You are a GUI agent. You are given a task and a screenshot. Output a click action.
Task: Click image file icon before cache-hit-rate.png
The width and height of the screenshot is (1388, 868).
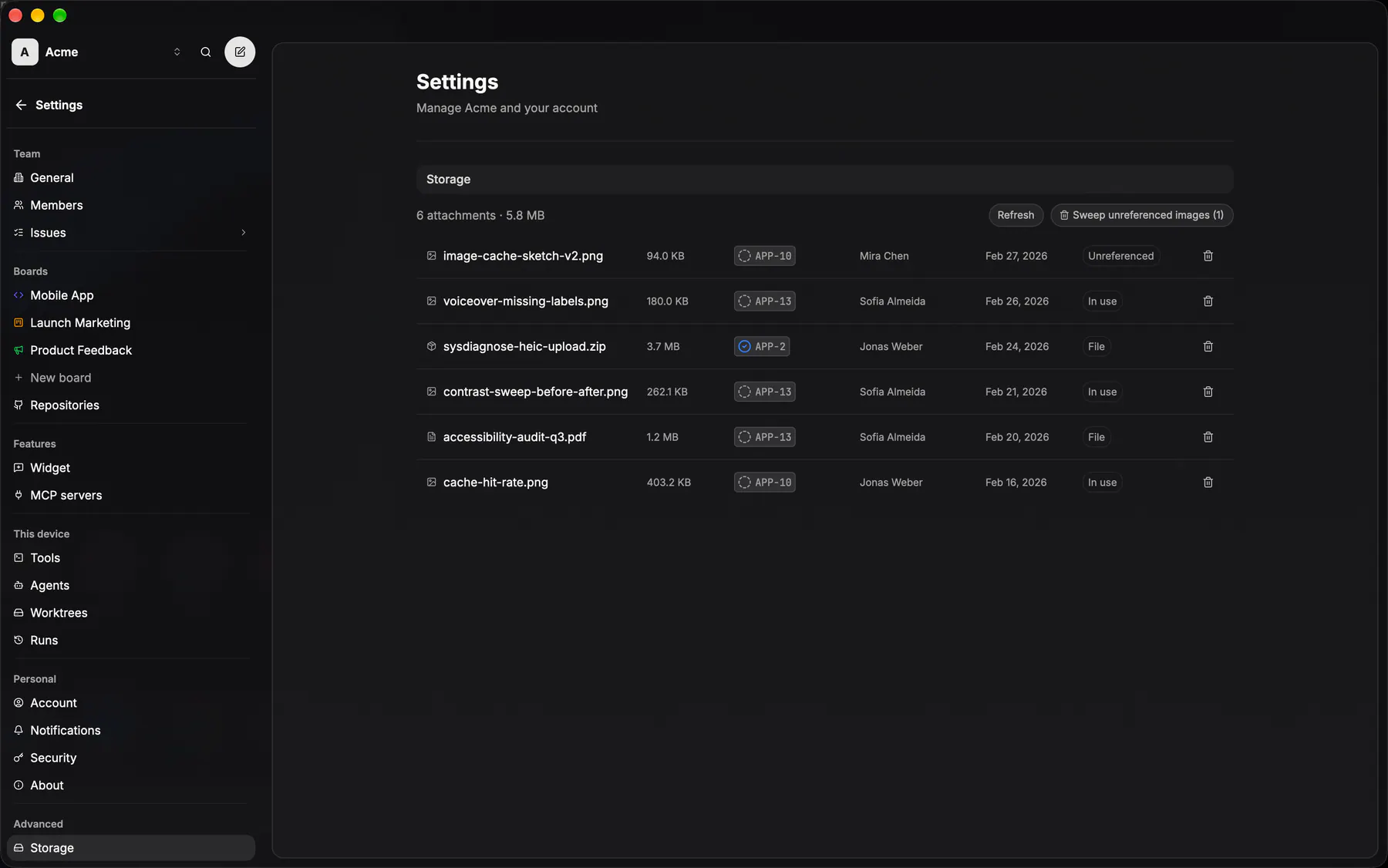(432, 483)
